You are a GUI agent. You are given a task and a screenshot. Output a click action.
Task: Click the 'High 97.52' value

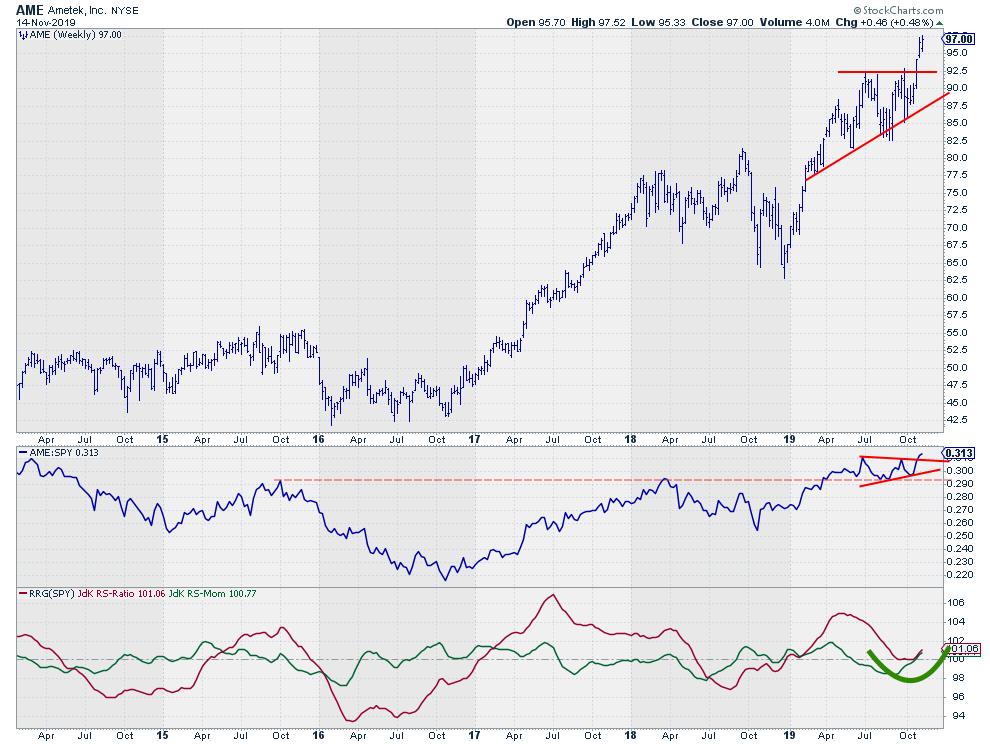tap(599, 22)
